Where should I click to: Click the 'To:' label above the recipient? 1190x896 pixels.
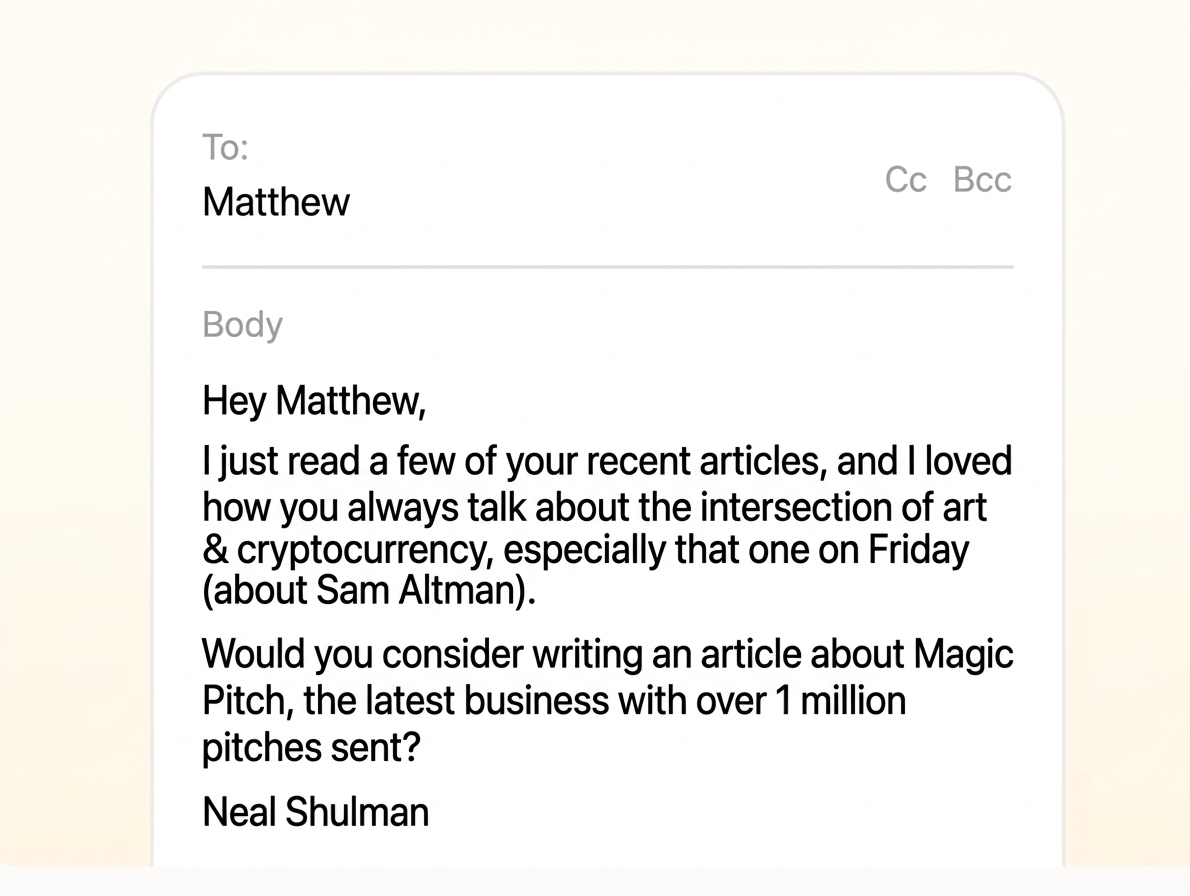[226, 146]
